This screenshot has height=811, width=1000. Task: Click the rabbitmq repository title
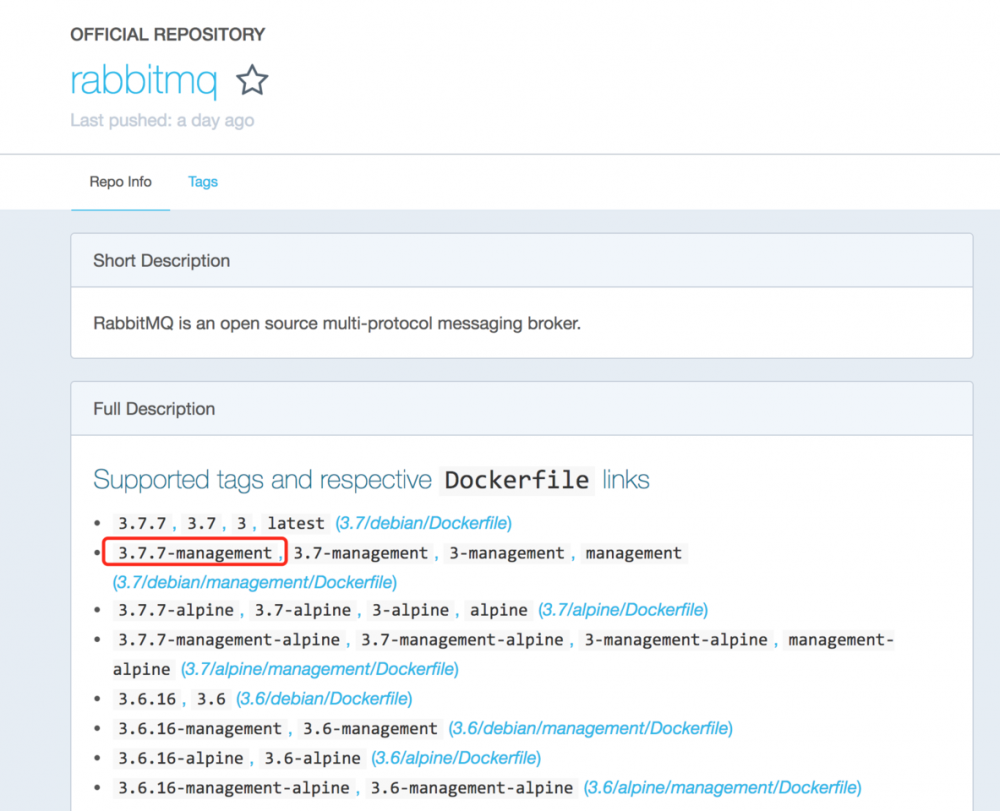pos(143,80)
